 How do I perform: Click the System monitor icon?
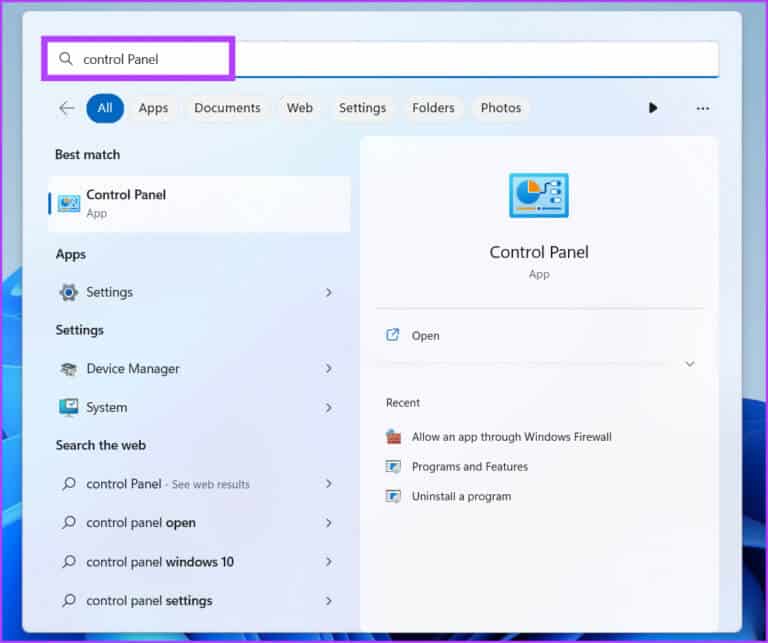[x=69, y=407]
